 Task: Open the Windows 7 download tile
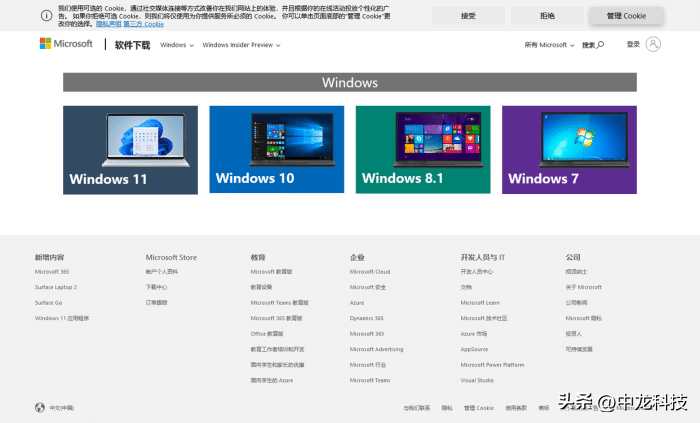[x=570, y=149]
